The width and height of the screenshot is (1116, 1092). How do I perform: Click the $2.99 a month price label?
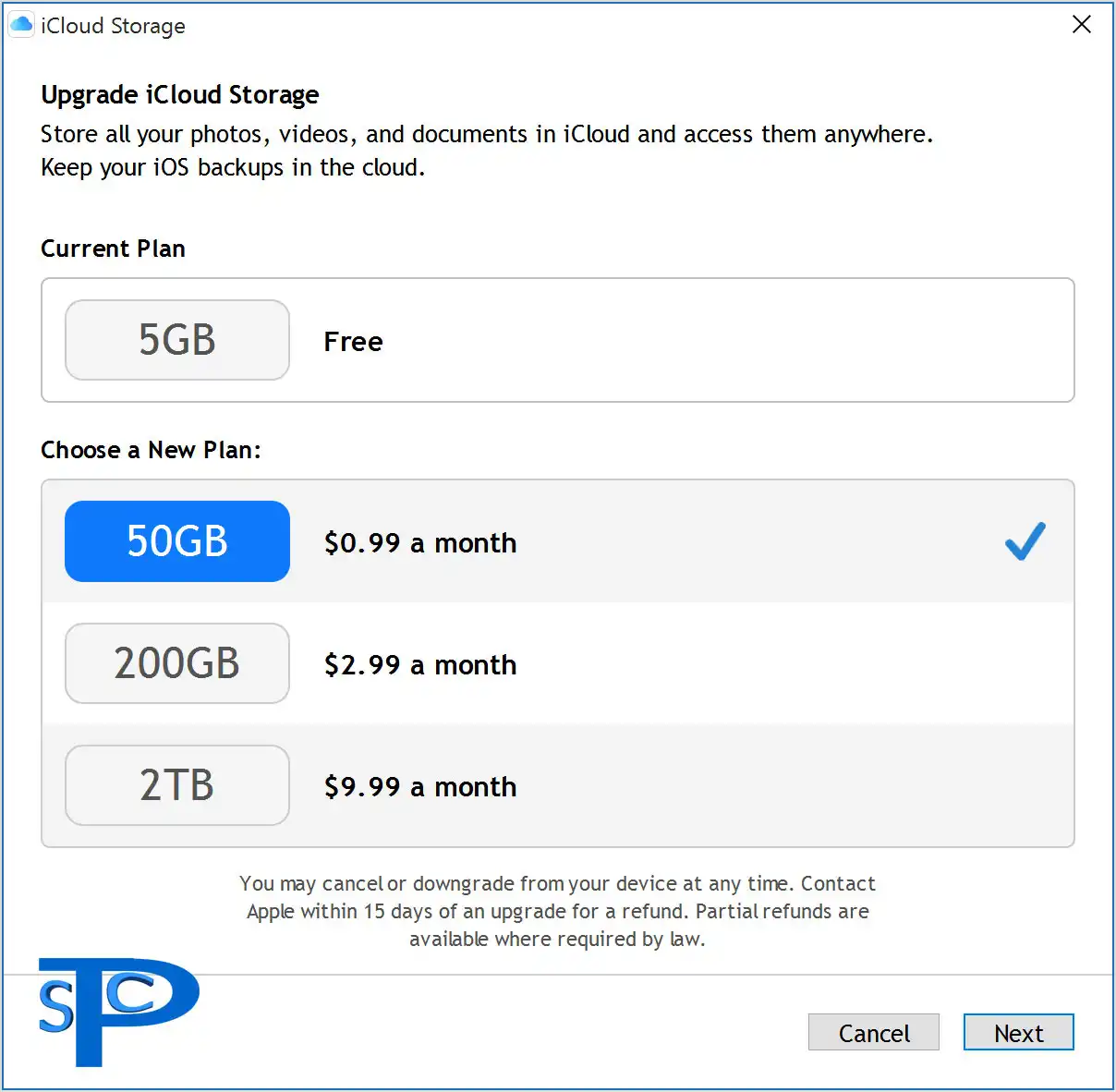coord(420,665)
